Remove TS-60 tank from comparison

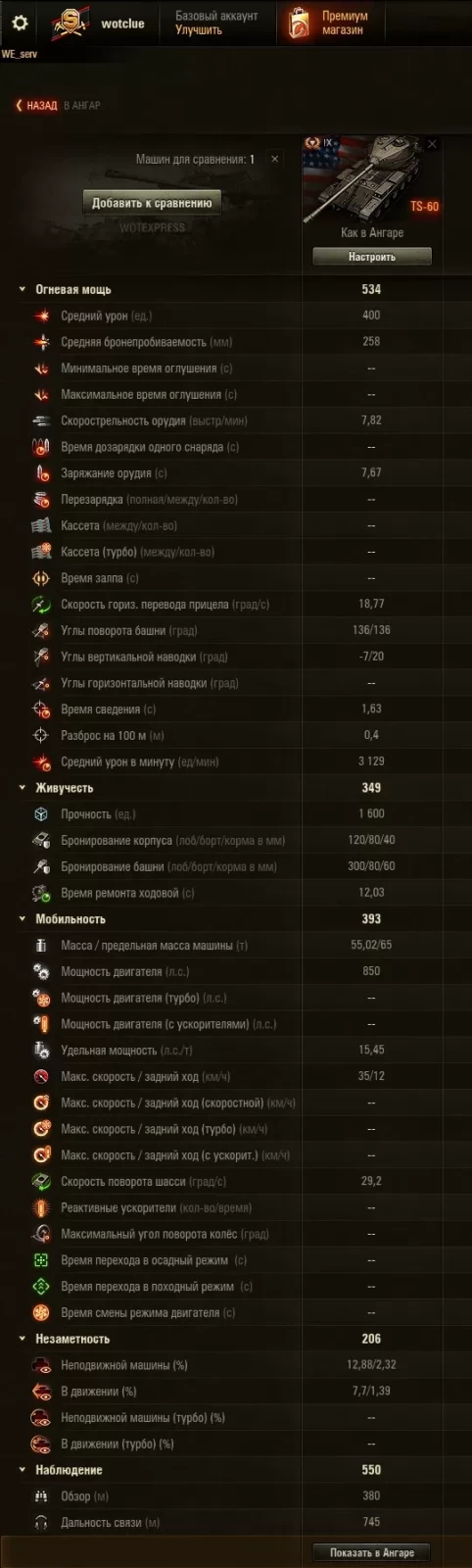click(x=432, y=144)
